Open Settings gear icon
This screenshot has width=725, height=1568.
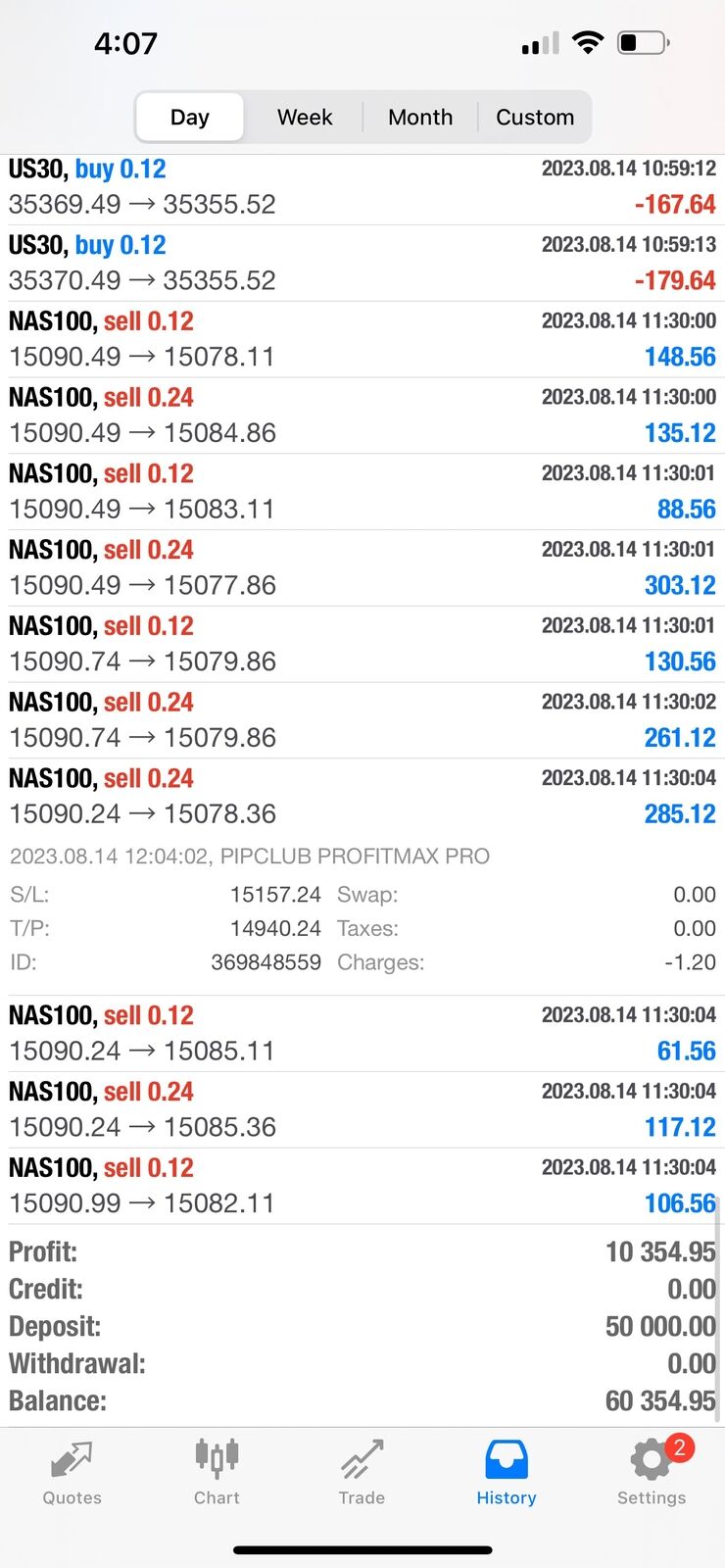650,1460
